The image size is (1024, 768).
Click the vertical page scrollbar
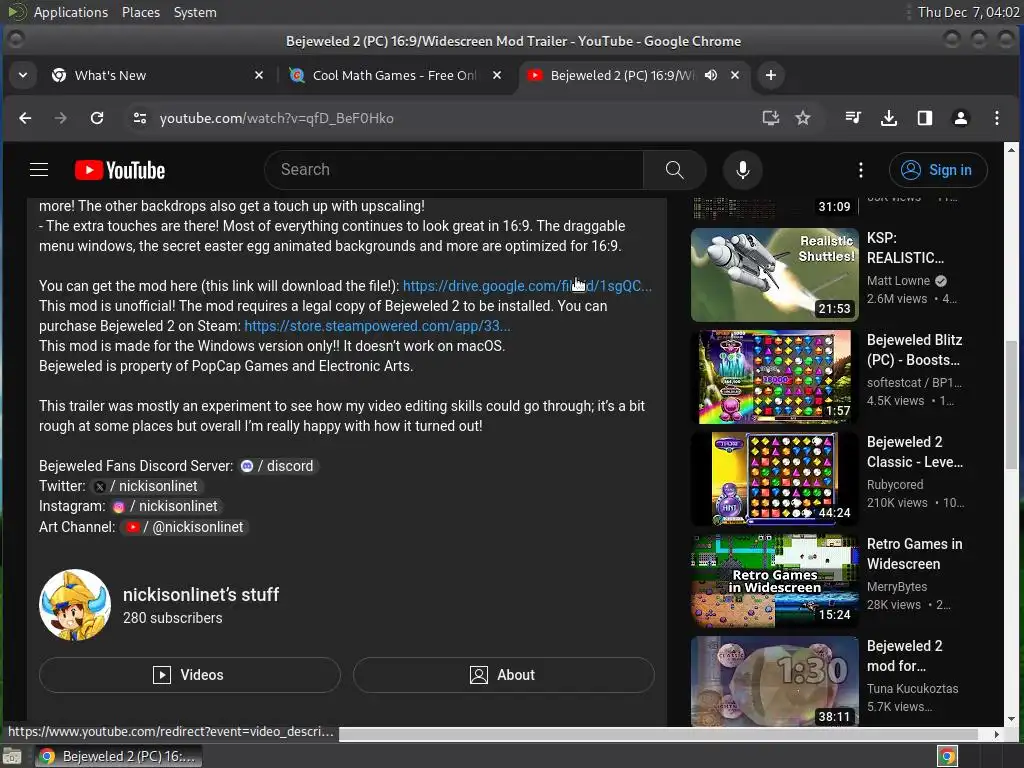[1011, 405]
